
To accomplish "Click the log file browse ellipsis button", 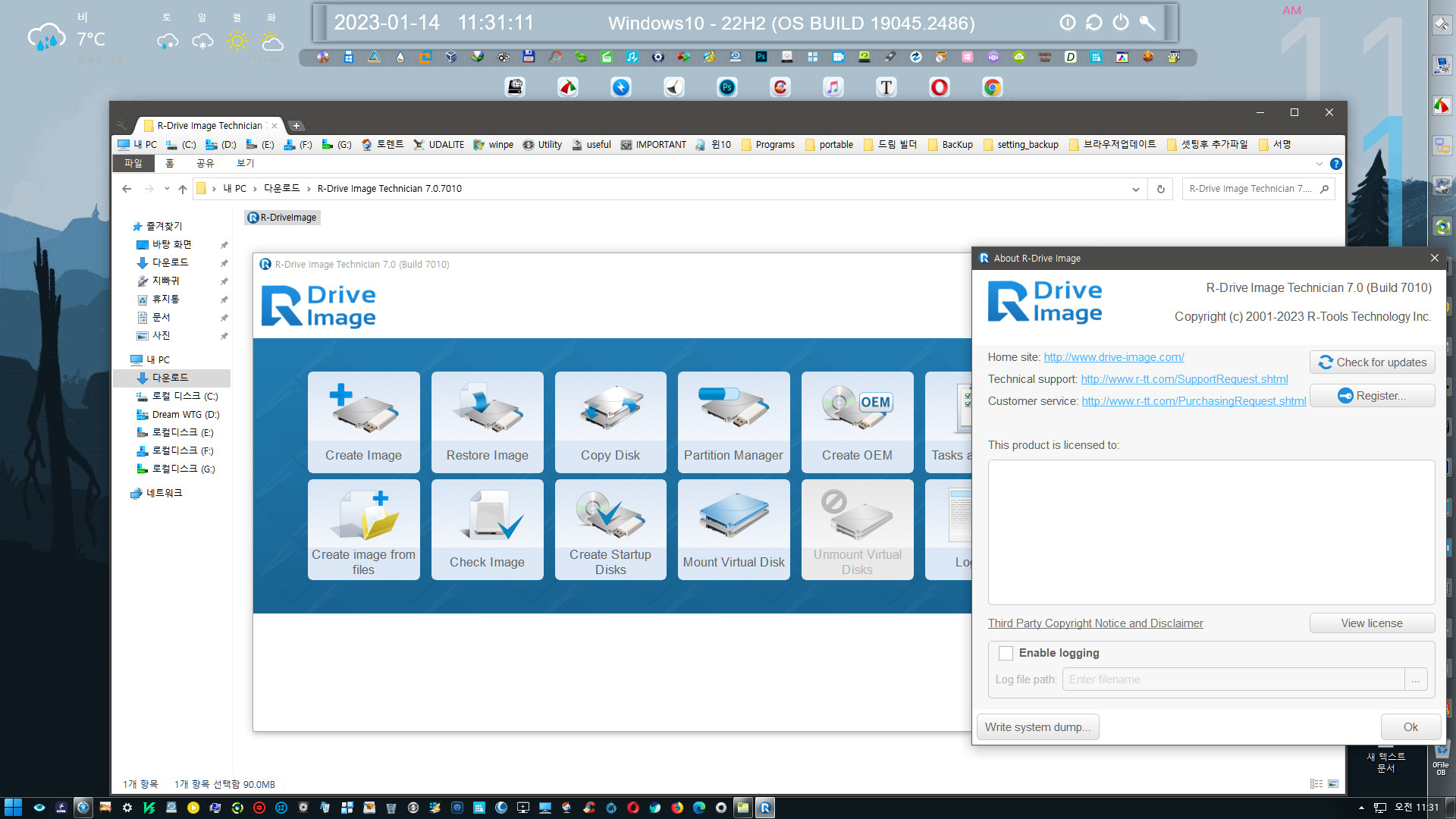I will pyautogui.click(x=1416, y=679).
